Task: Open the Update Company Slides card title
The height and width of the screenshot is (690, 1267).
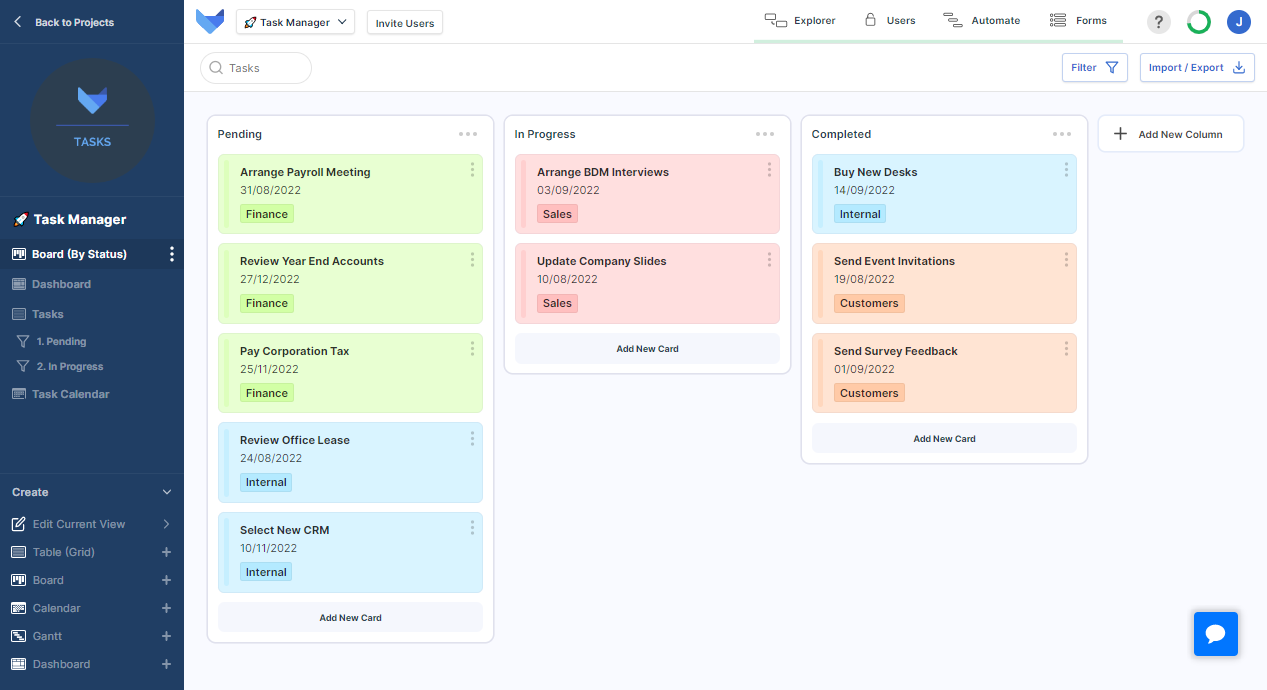Action: pyautogui.click(x=601, y=261)
